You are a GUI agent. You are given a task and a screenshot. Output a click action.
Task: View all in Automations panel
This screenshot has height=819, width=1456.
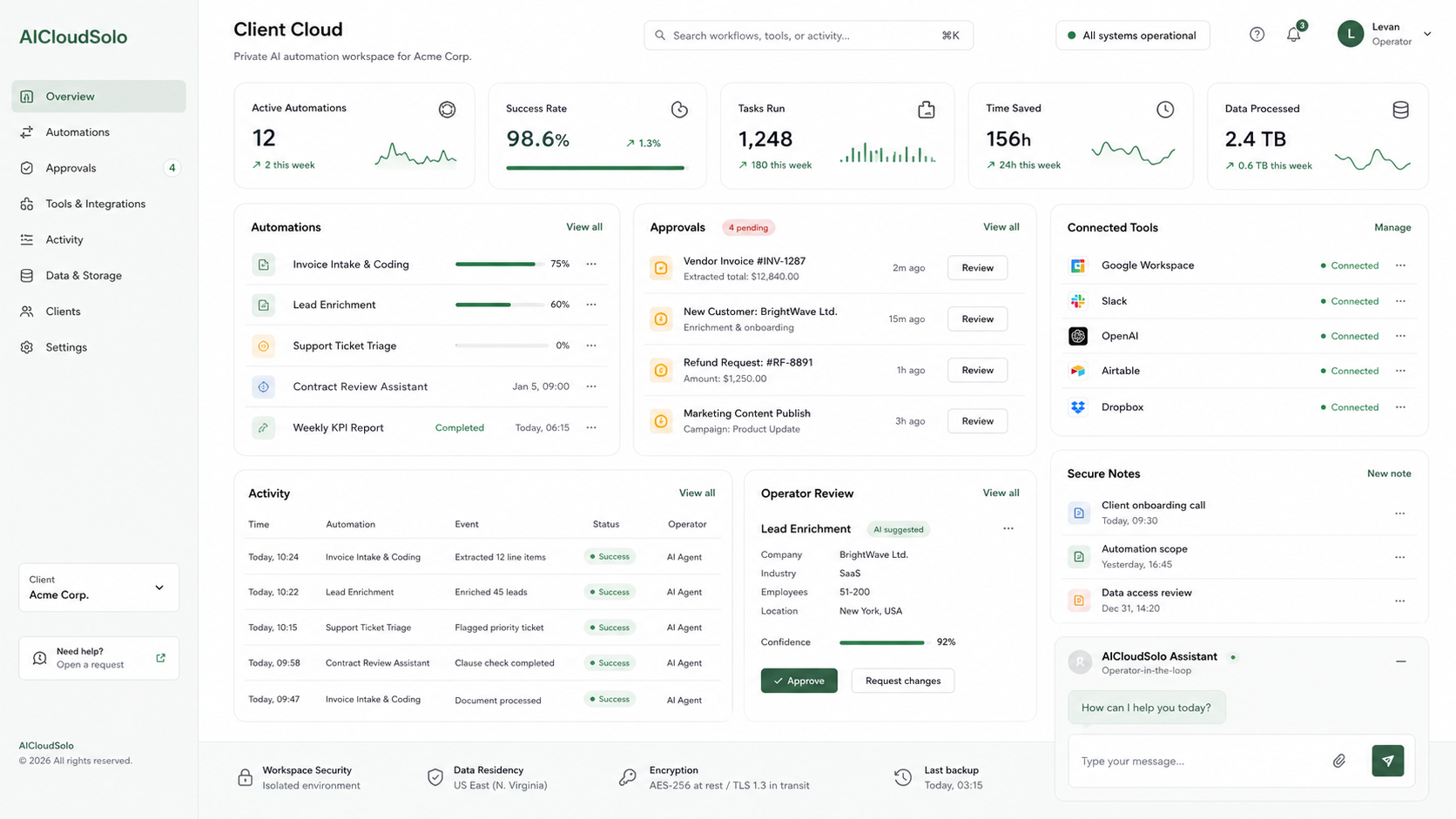pos(584,226)
